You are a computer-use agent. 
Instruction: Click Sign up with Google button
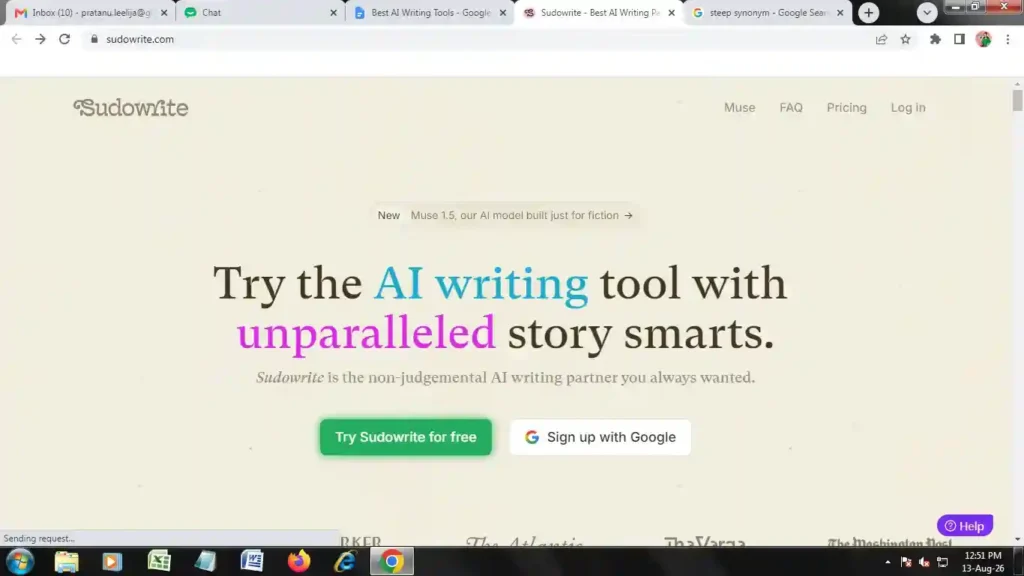coord(600,437)
